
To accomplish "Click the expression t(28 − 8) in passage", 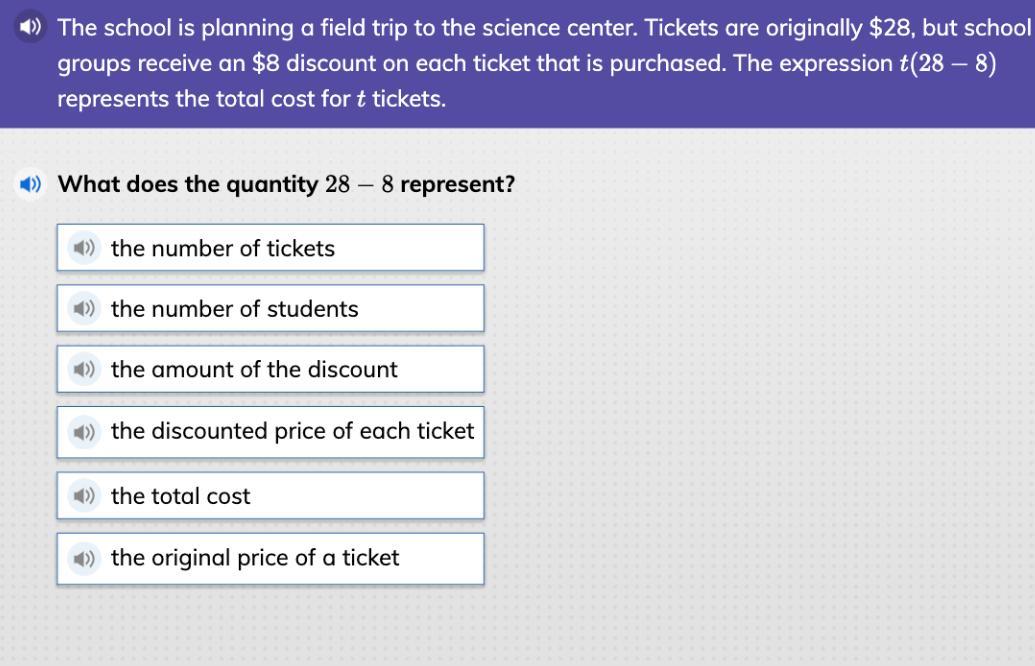I will (x=947, y=64).
